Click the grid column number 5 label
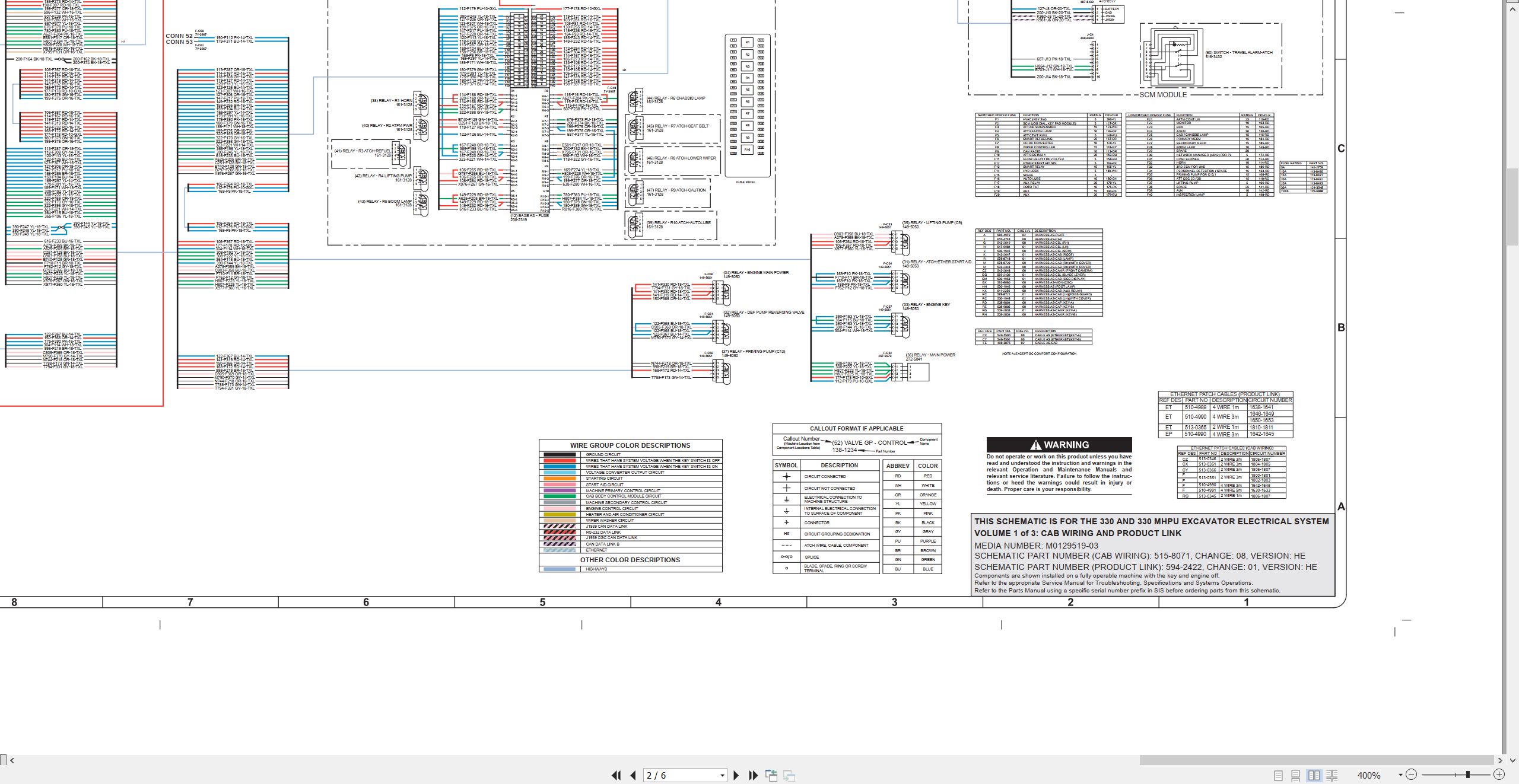 click(x=542, y=602)
